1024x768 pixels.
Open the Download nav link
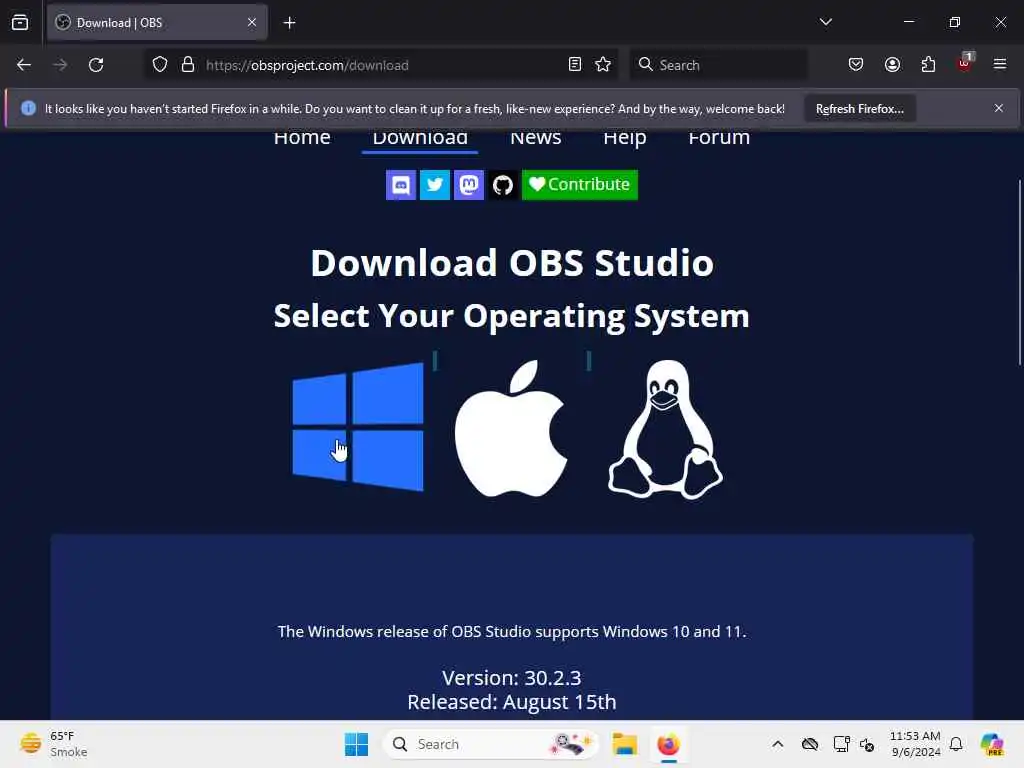coord(420,138)
